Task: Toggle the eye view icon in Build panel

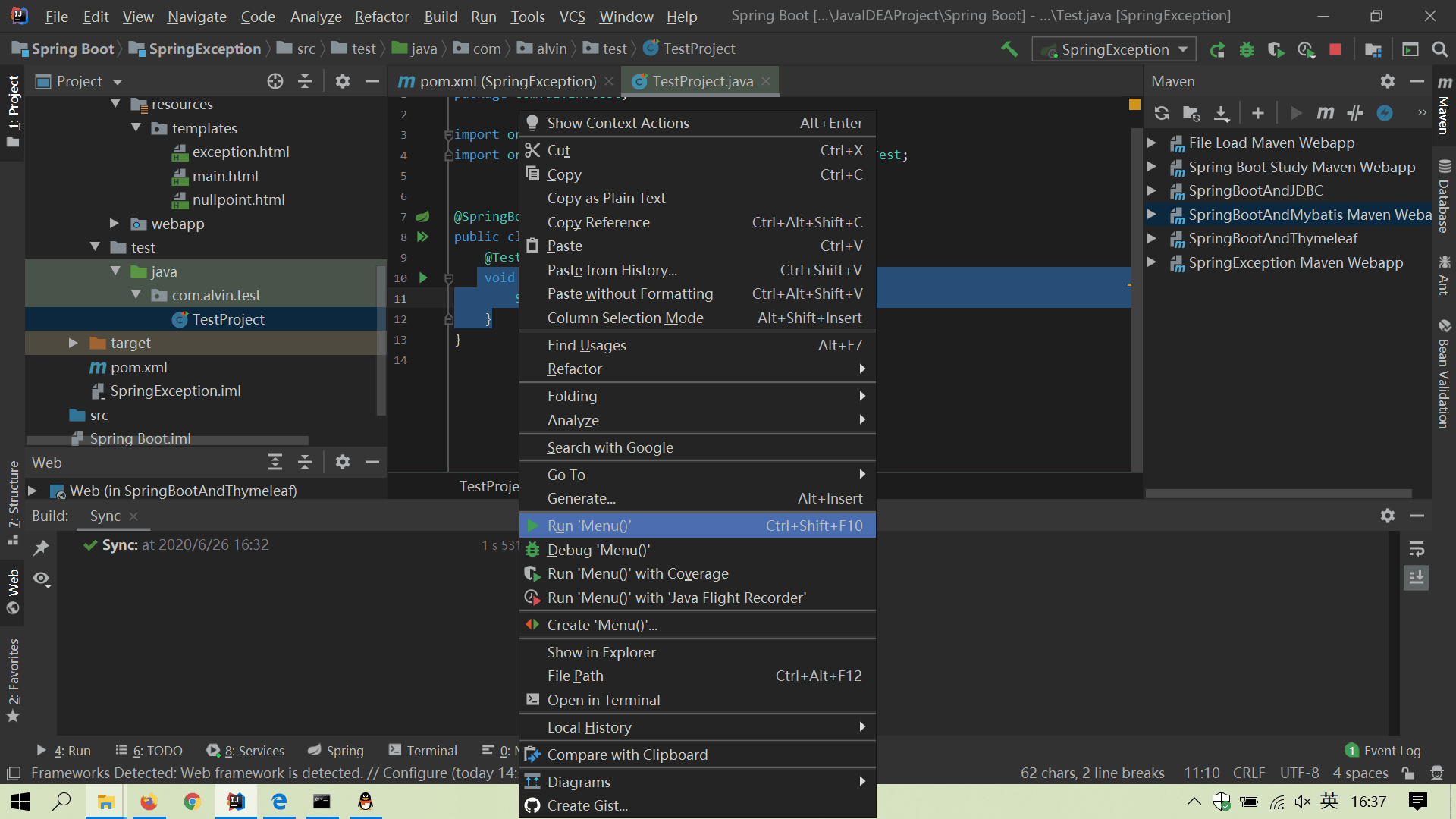Action: tap(41, 579)
